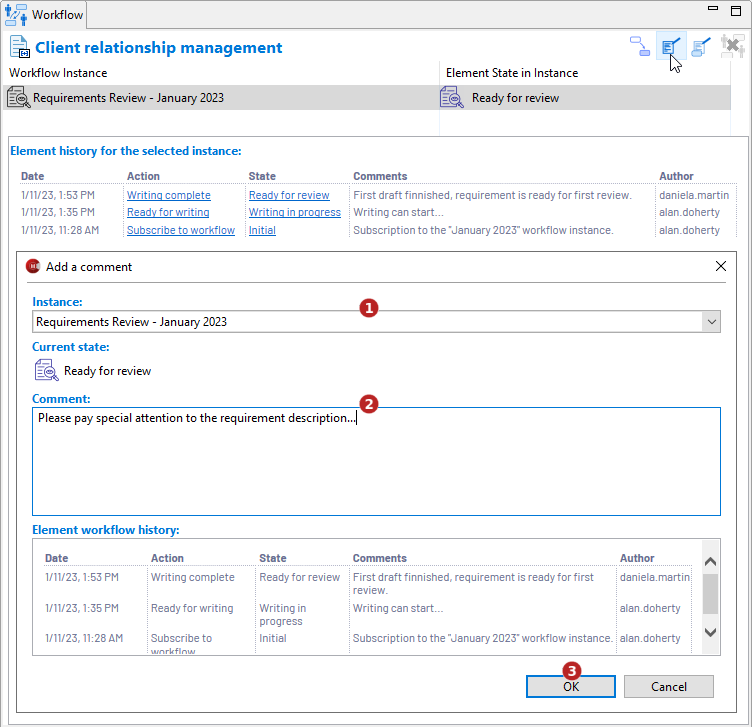Click inside the Comment text area
This screenshot has width=752, height=727.
coord(376,462)
